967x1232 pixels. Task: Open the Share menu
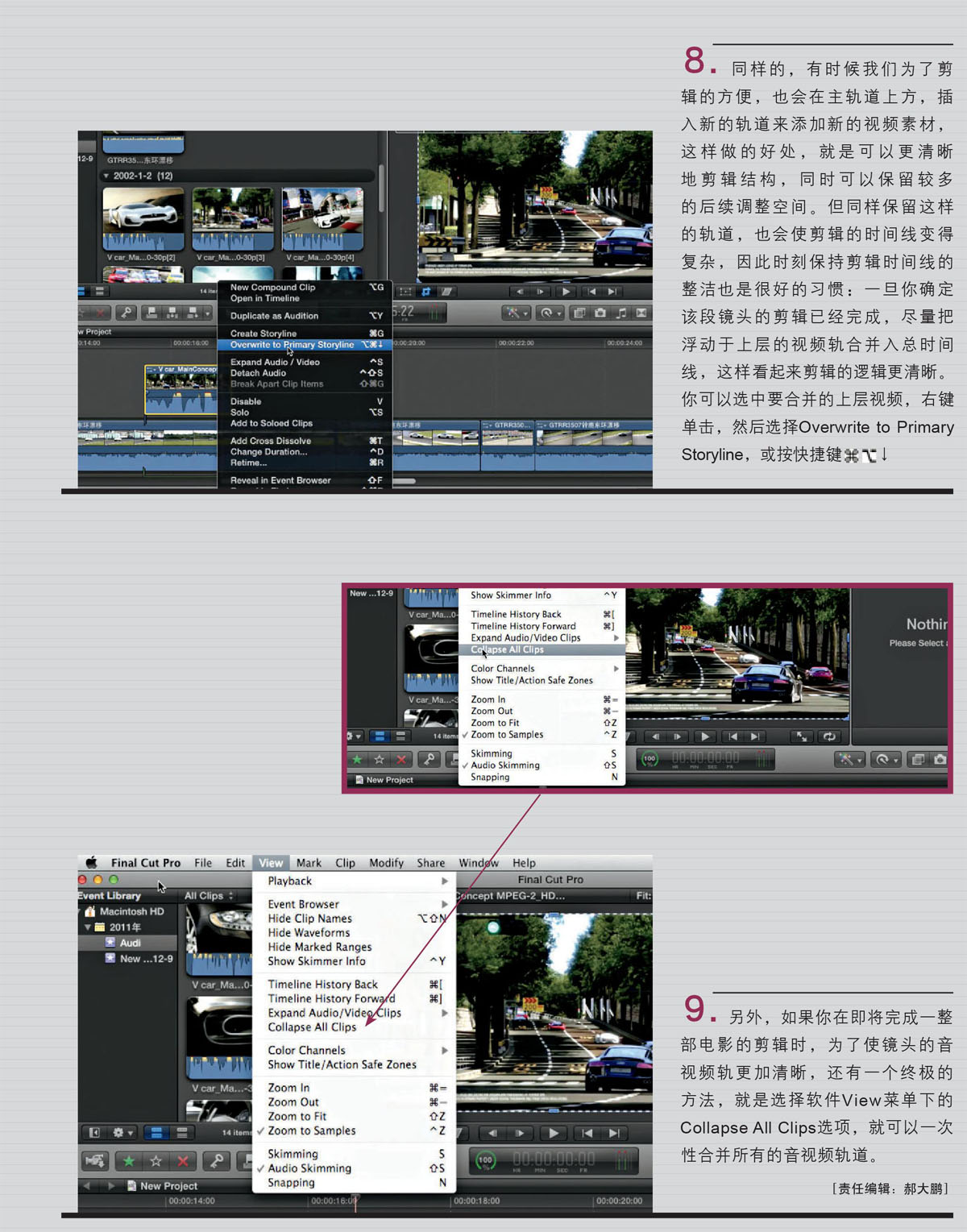[x=431, y=863]
